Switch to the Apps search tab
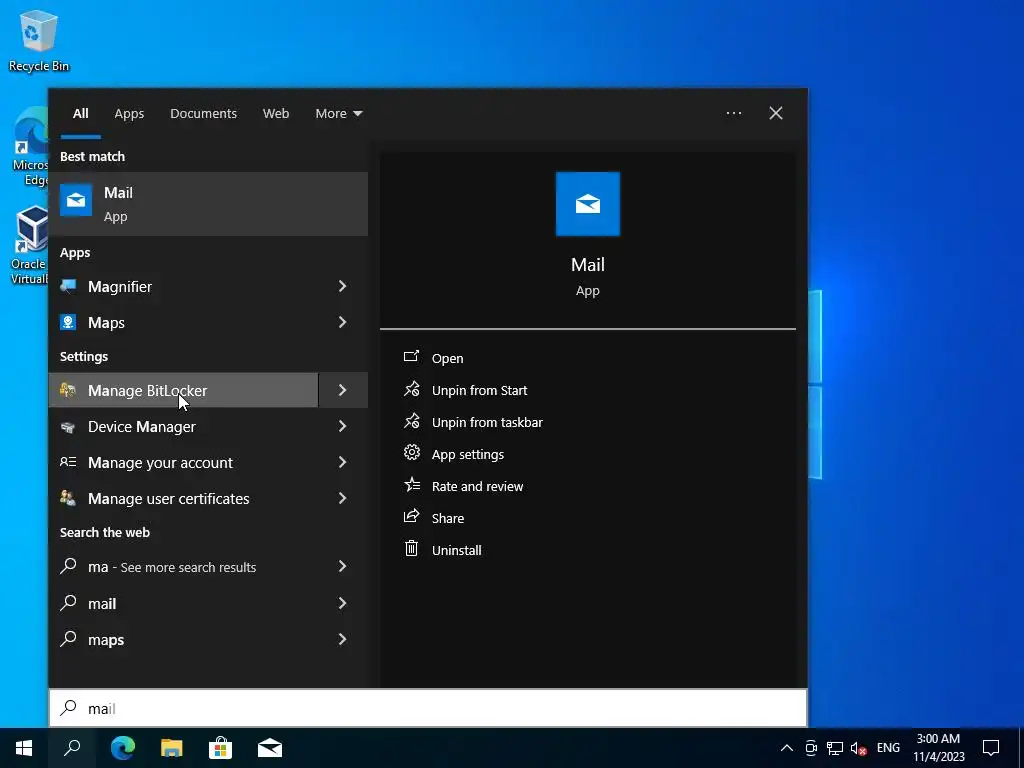 [129, 114]
